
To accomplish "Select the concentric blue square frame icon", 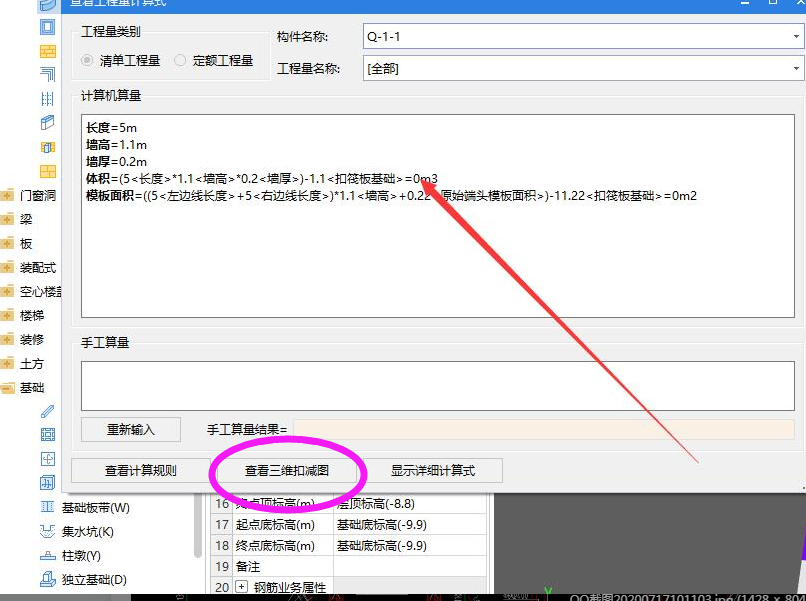I will (47, 26).
